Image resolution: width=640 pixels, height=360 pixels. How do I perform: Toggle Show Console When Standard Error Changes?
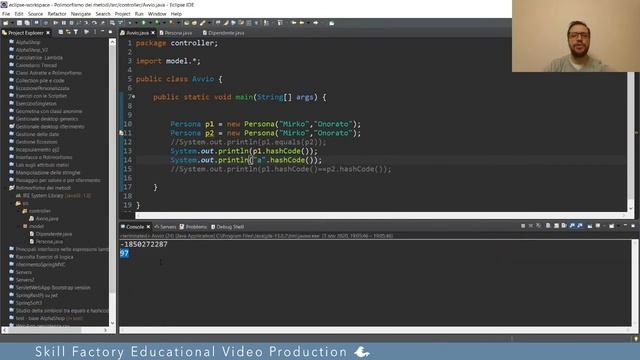pos(580,226)
